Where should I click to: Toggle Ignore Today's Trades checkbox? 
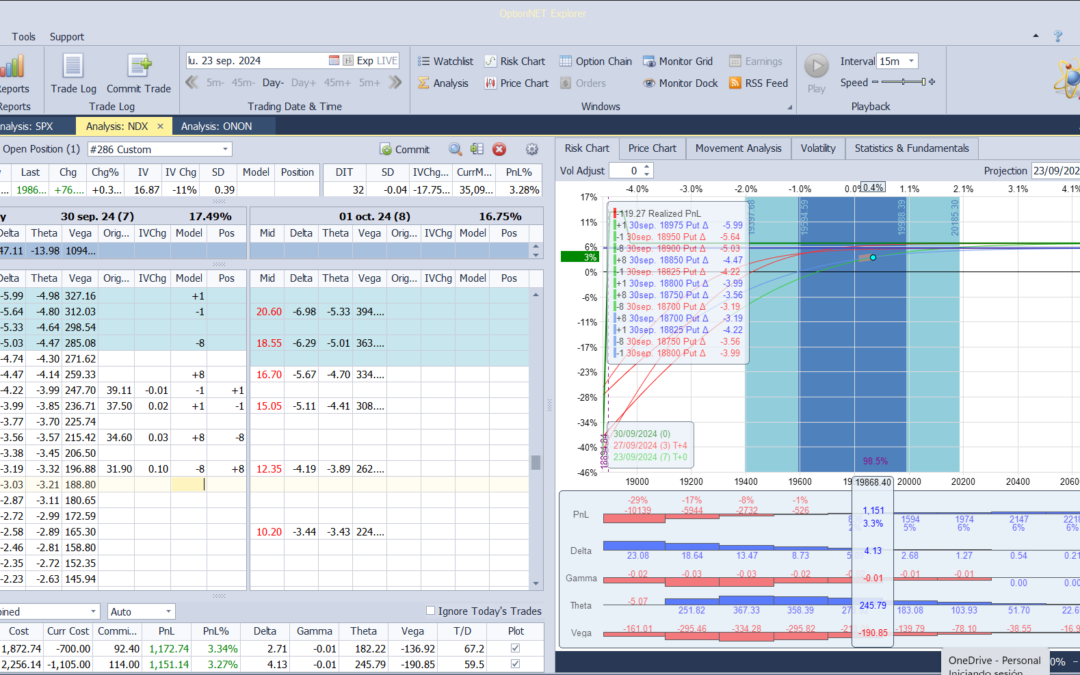[x=430, y=610]
